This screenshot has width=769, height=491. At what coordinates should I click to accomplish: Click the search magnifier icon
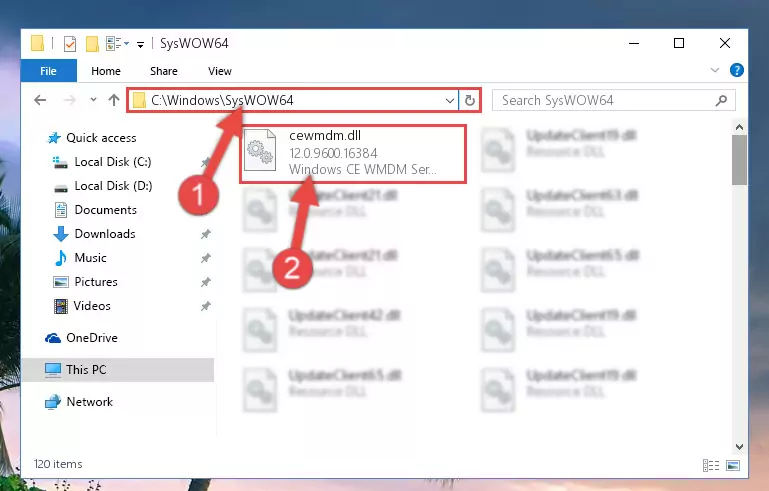coord(721,101)
